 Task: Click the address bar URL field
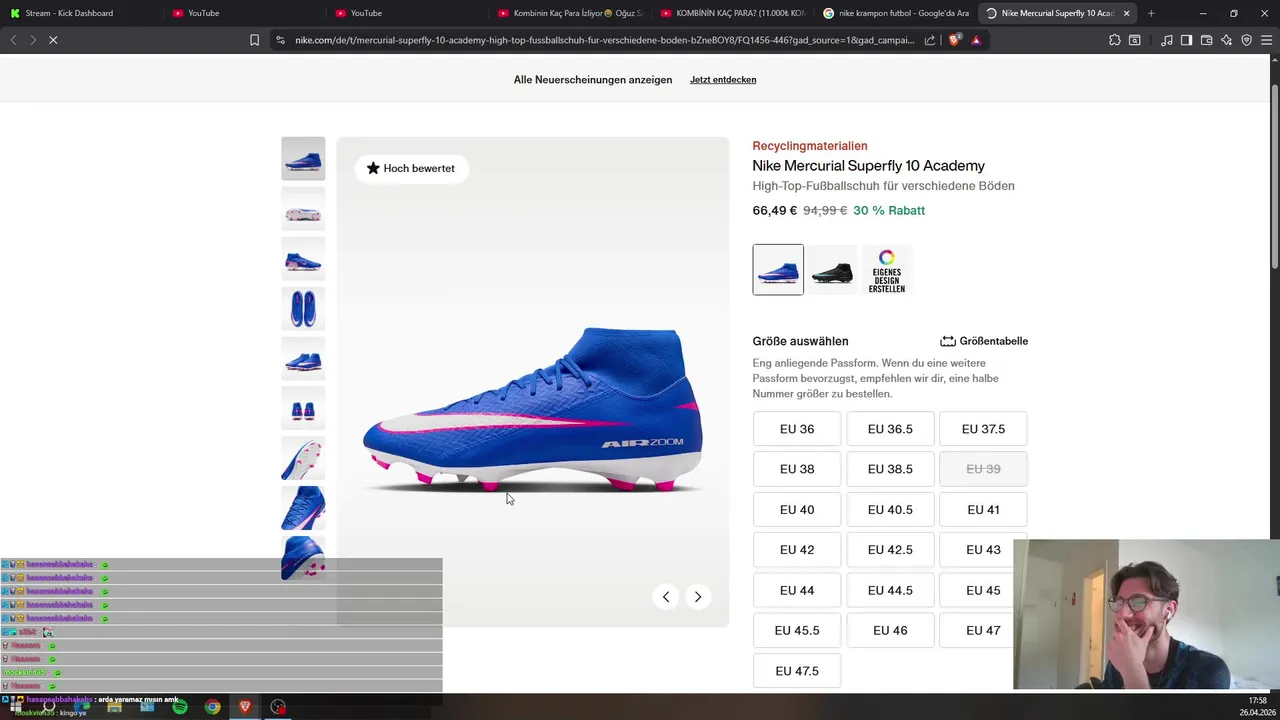(605, 40)
